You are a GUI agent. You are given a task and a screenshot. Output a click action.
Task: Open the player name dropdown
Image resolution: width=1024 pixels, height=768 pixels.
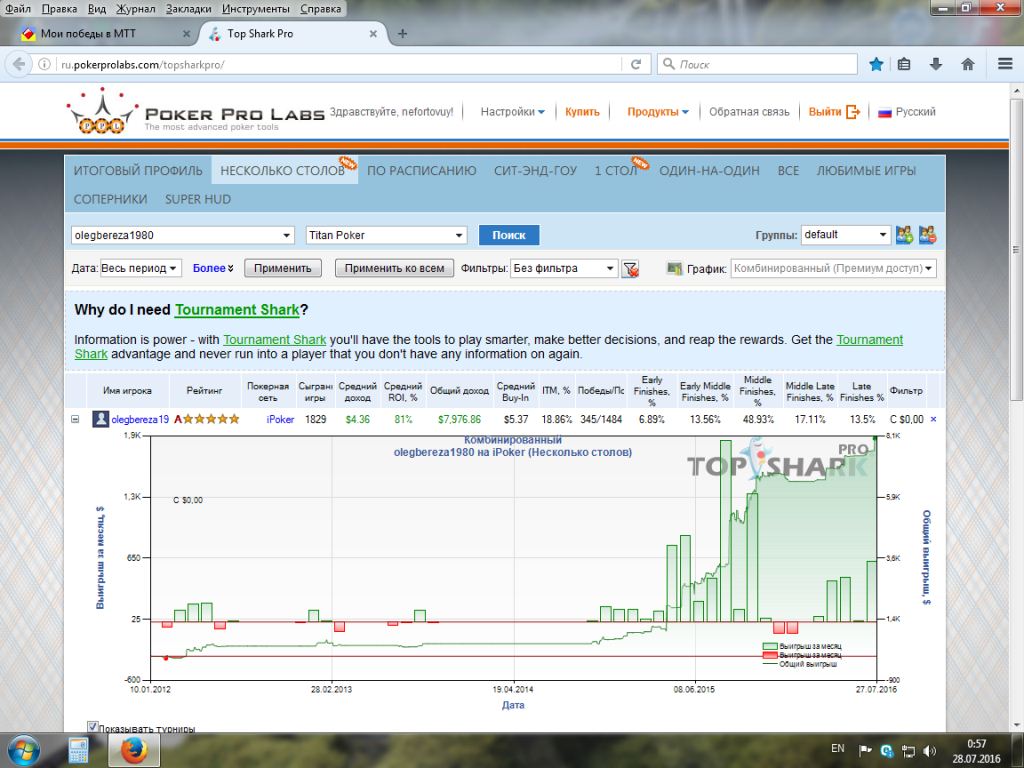coord(182,235)
